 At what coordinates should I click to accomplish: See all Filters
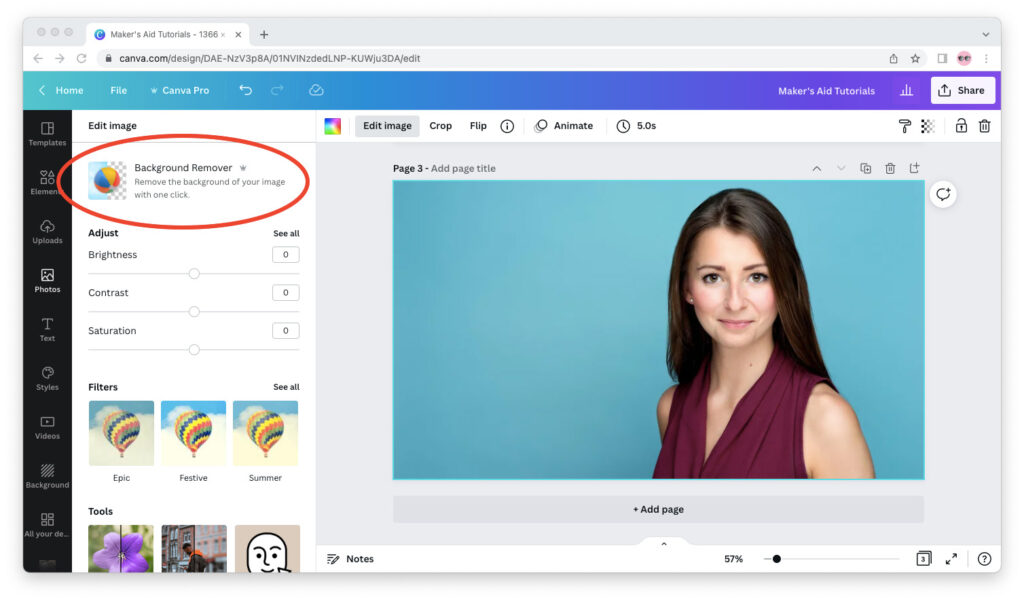tap(286, 387)
